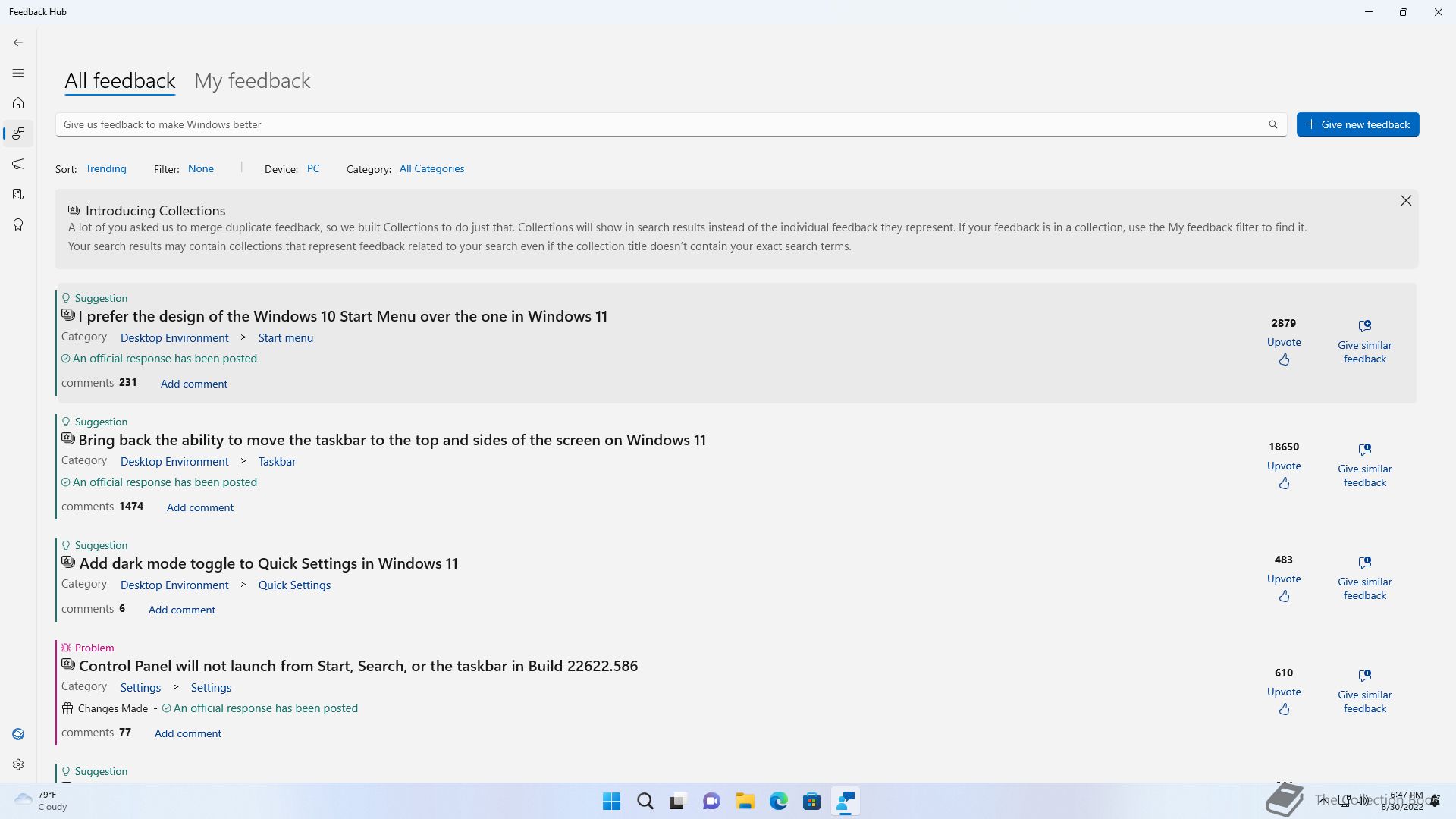The image size is (1456, 819).
Task: Upvote the move taskbar suggestion
Action: tap(1284, 475)
